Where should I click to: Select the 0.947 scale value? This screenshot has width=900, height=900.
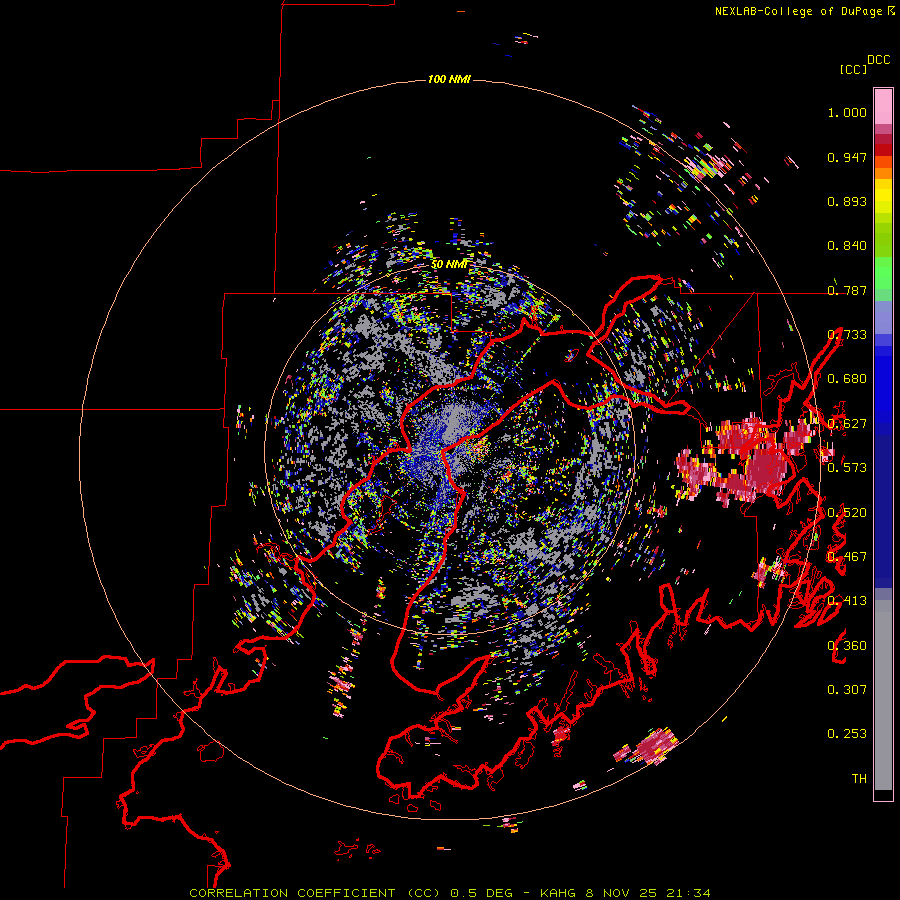[847, 157]
